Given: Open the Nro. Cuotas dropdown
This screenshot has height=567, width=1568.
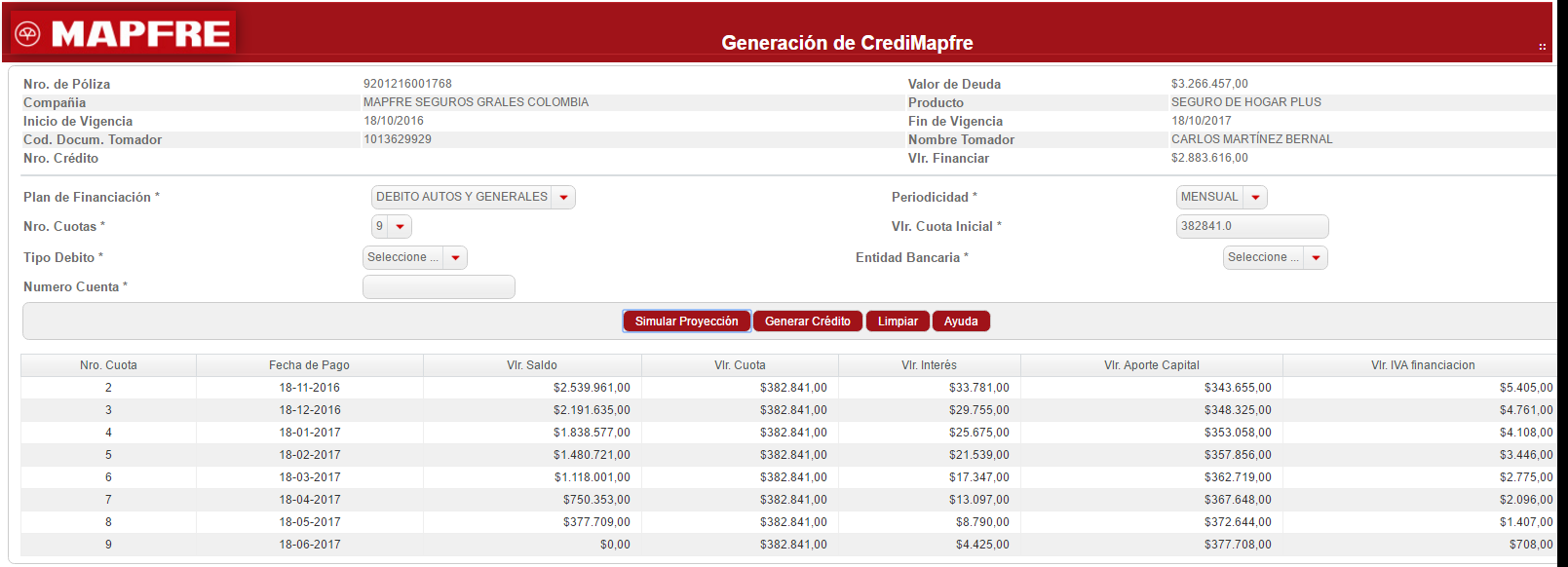Looking at the screenshot, I should tap(400, 227).
